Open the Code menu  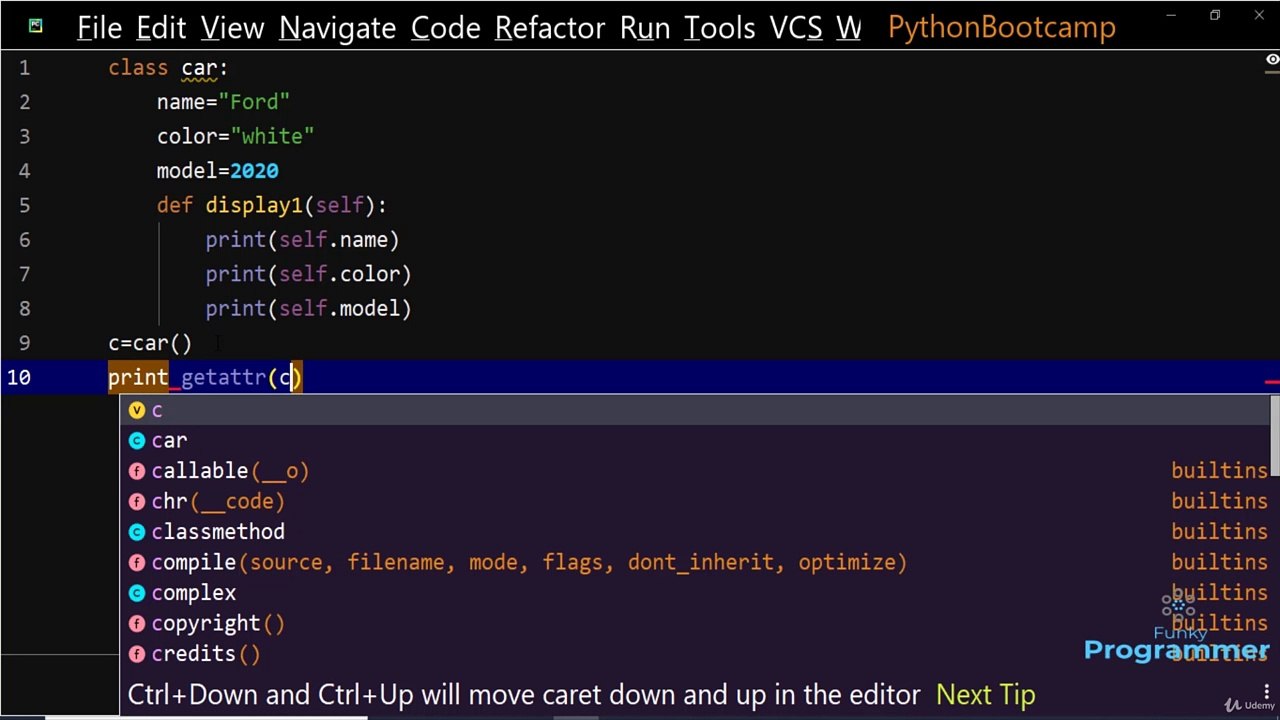(446, 27)
